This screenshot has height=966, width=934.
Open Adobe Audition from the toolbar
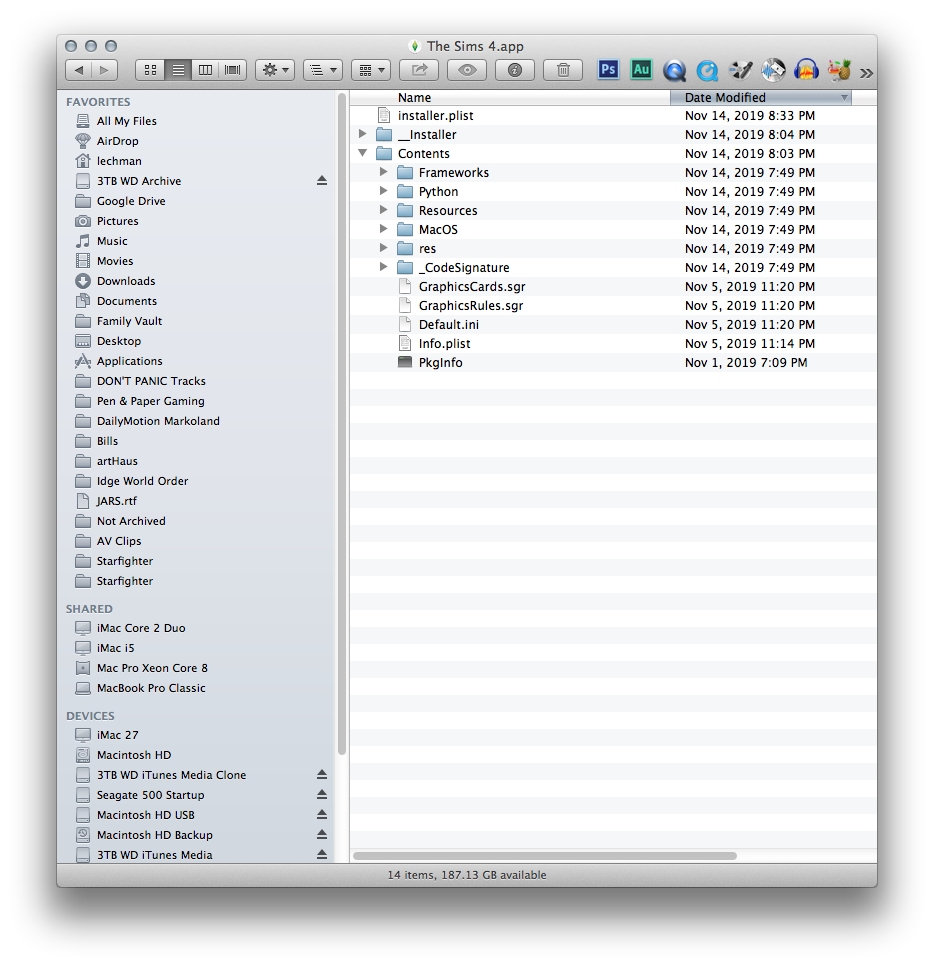pyautogui.click(x=641, y=70)
